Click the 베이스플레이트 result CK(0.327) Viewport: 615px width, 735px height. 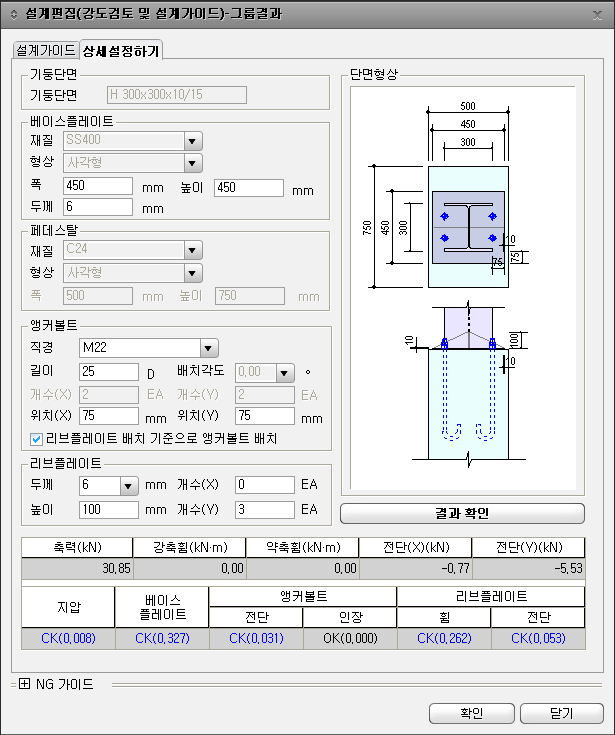point(162,638)
